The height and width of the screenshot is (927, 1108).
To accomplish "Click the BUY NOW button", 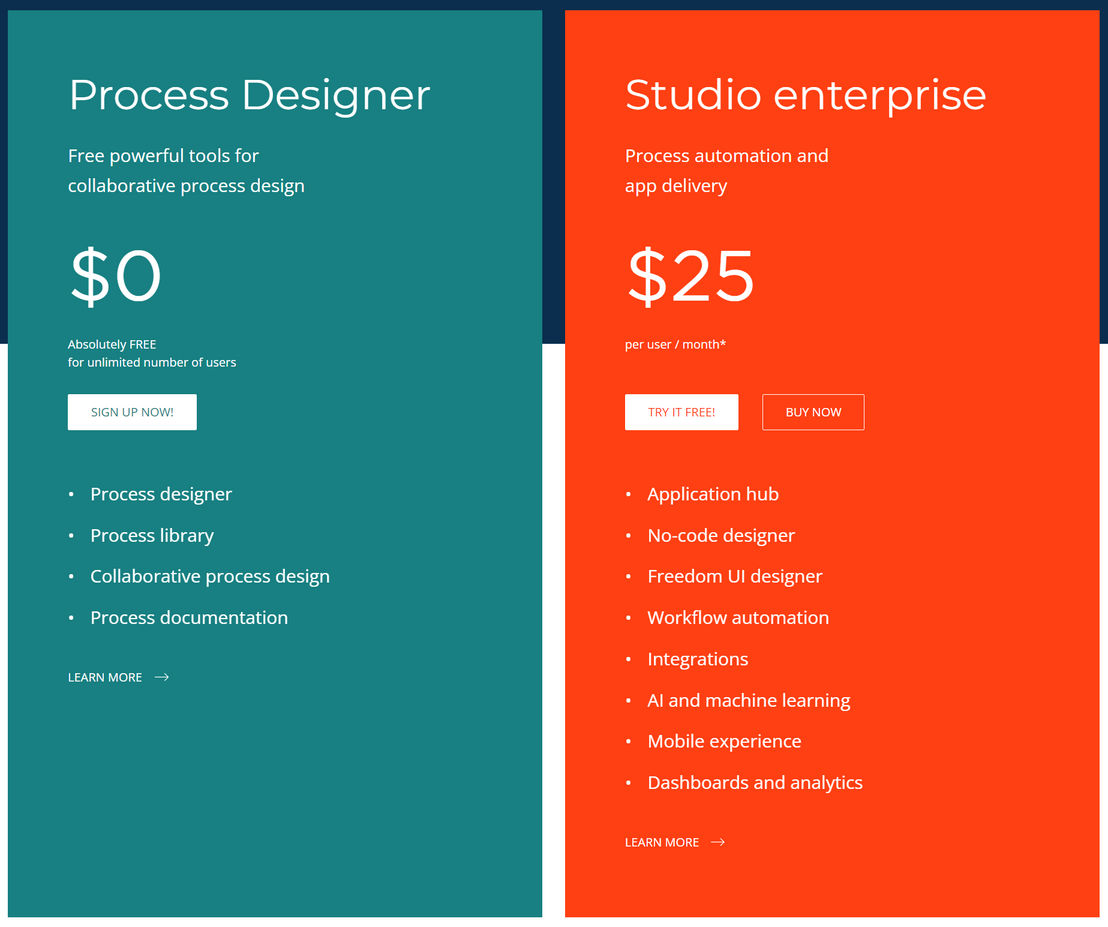I will tap(813, 412).
